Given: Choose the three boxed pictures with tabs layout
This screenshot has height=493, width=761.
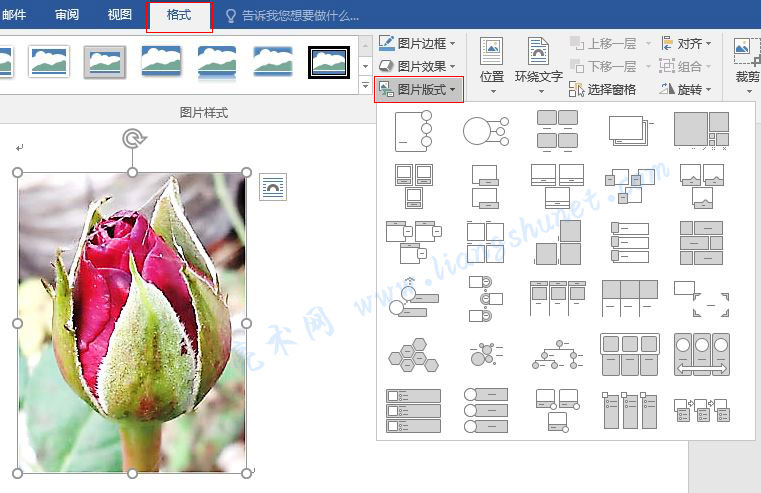Looking at the screenshot, I should tap(414, 242).
